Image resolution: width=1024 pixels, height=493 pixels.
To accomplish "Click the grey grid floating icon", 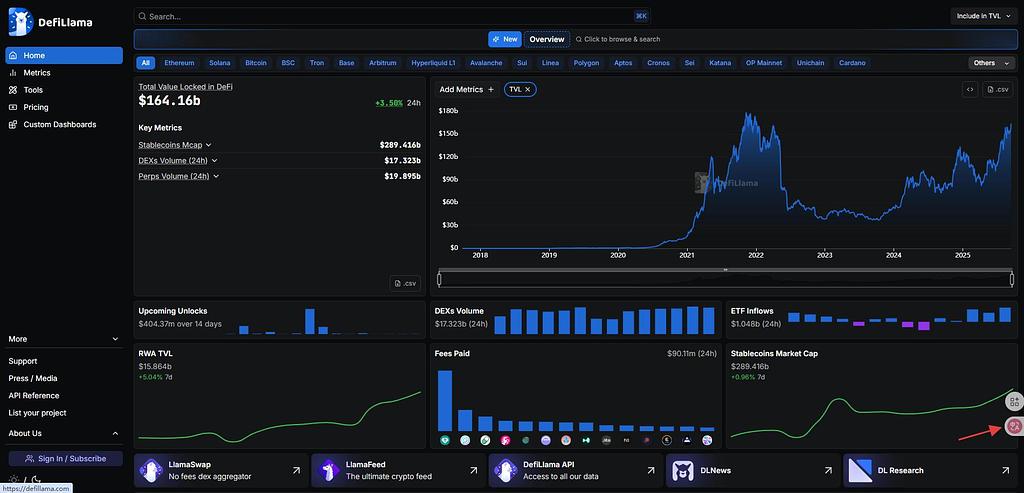I will pos(1014,401).
